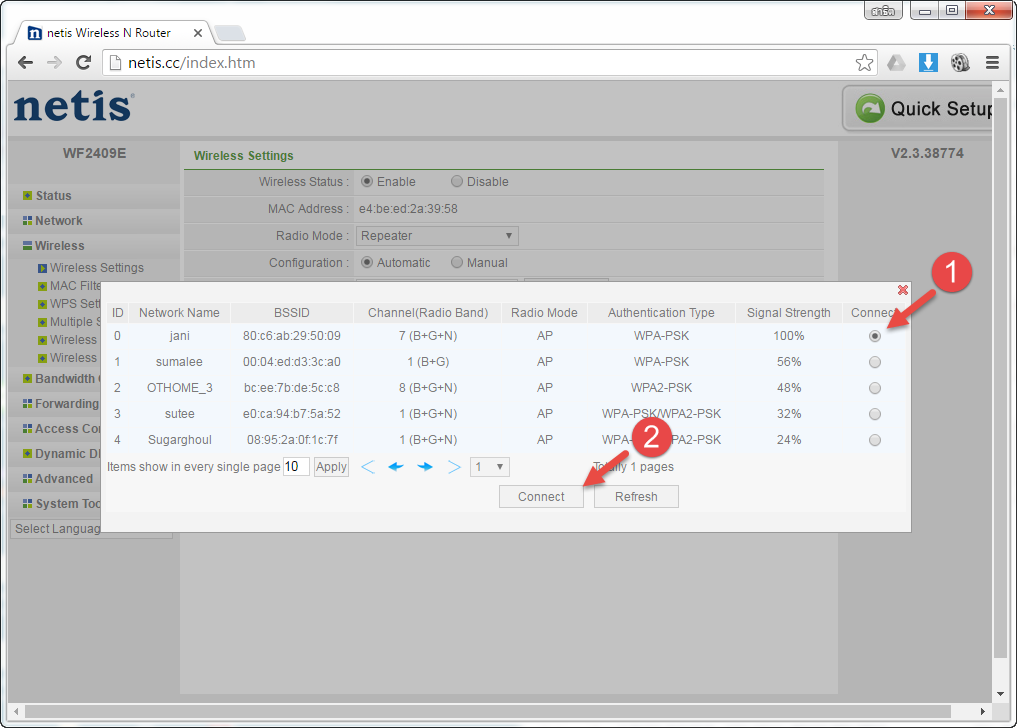The width and height of the screenshot is (1017, 728).
Task: Select the sutee network radio button
Action: (x=875, y=414)
